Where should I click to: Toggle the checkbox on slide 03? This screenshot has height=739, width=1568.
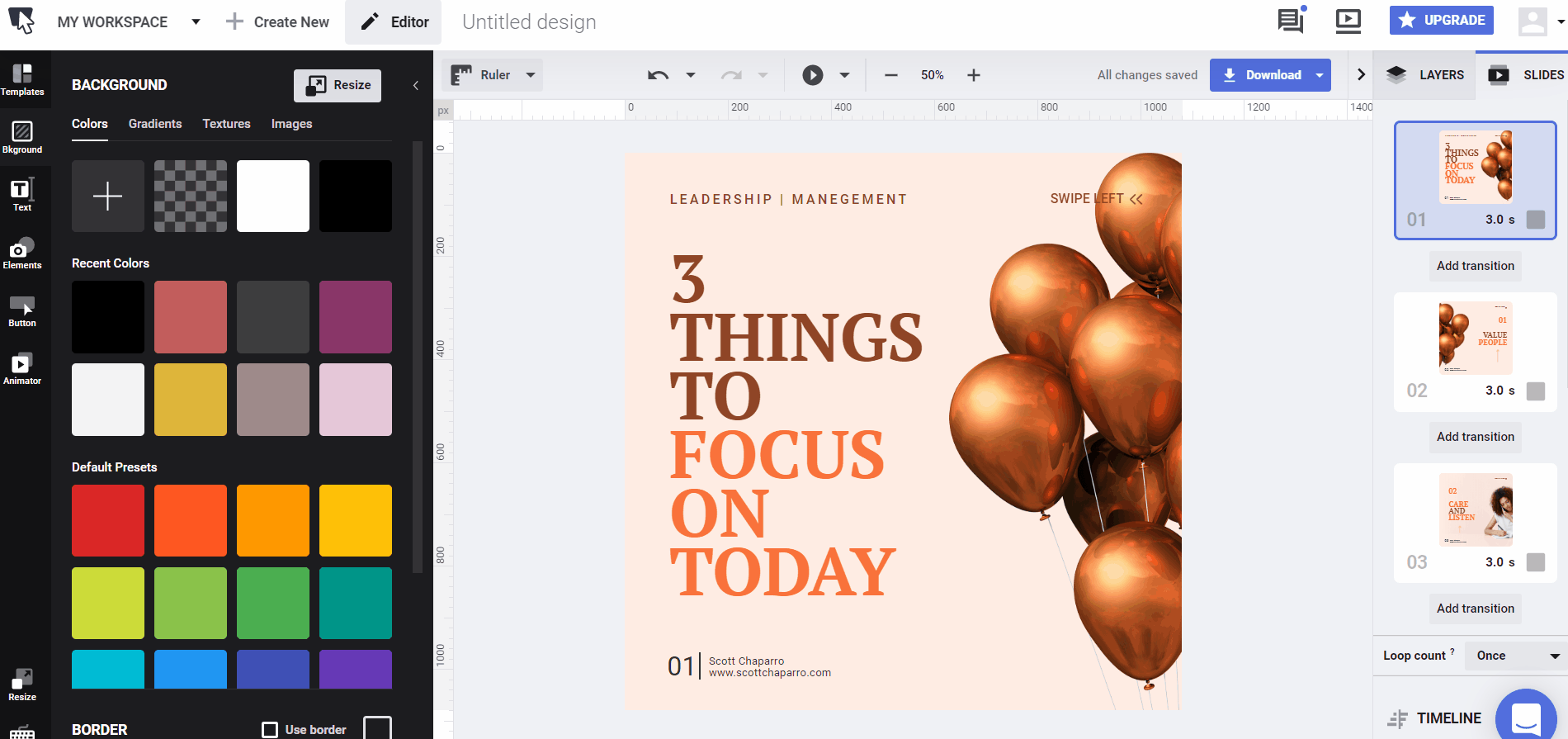click(x=1535, y=562)
